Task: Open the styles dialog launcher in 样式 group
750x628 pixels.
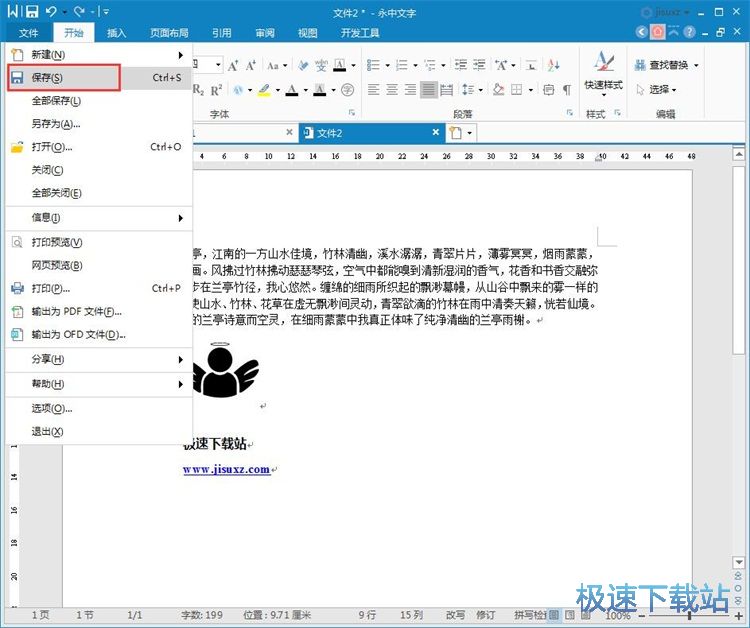Action: [x=618, y=113]
